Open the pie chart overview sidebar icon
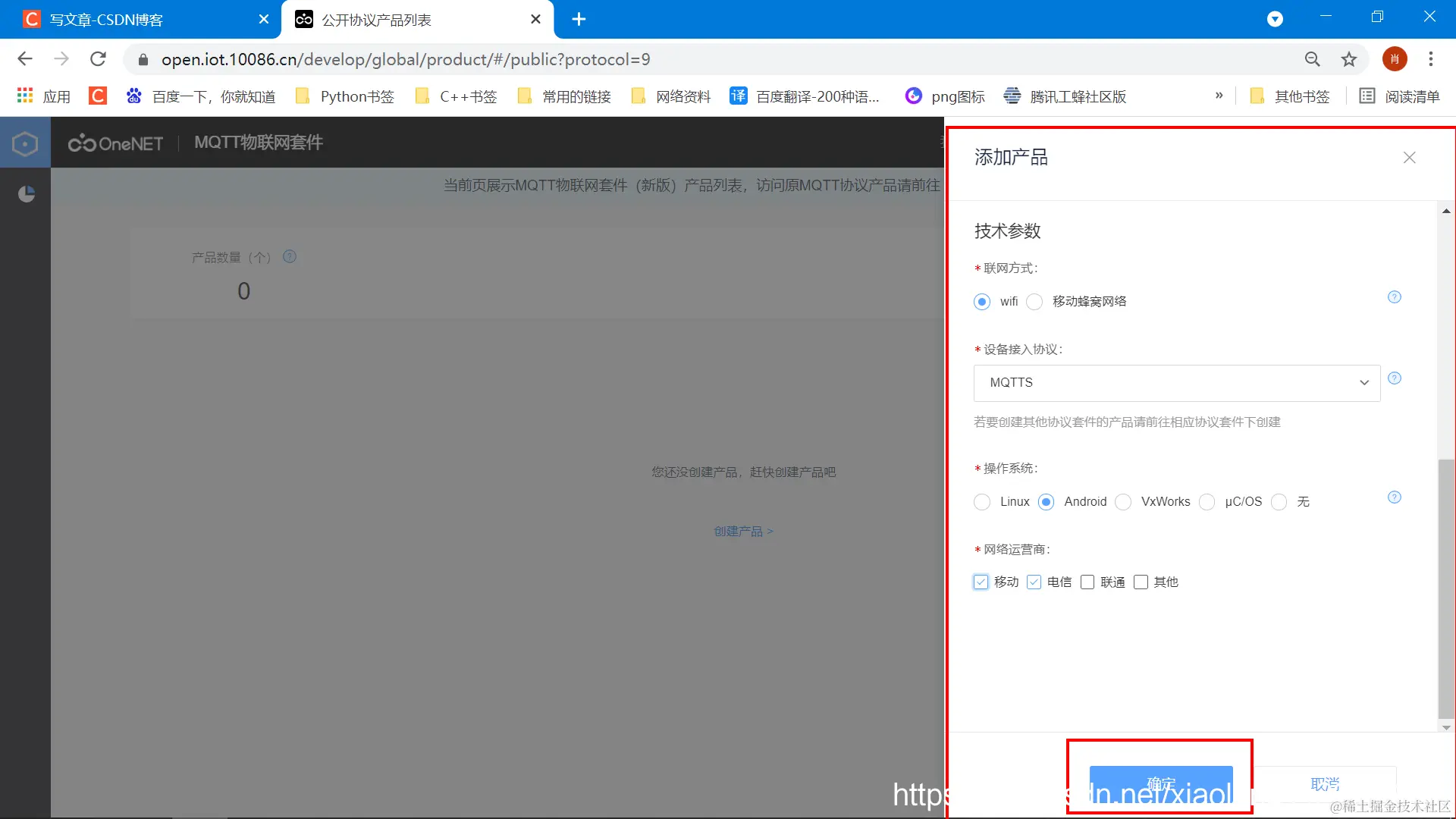Screen dimensions: 1456x819 [x=26, y=194]
